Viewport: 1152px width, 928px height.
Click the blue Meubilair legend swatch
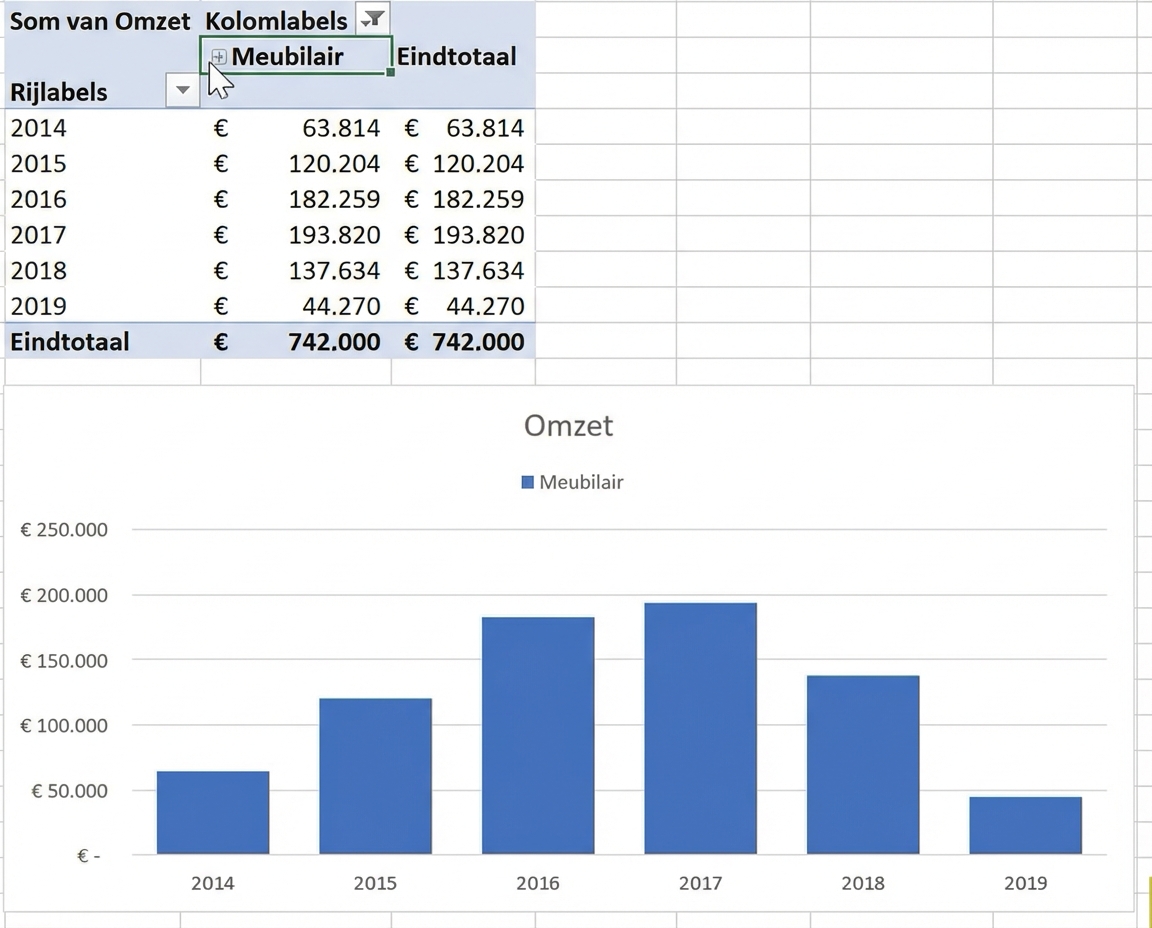tap(528, 482)
